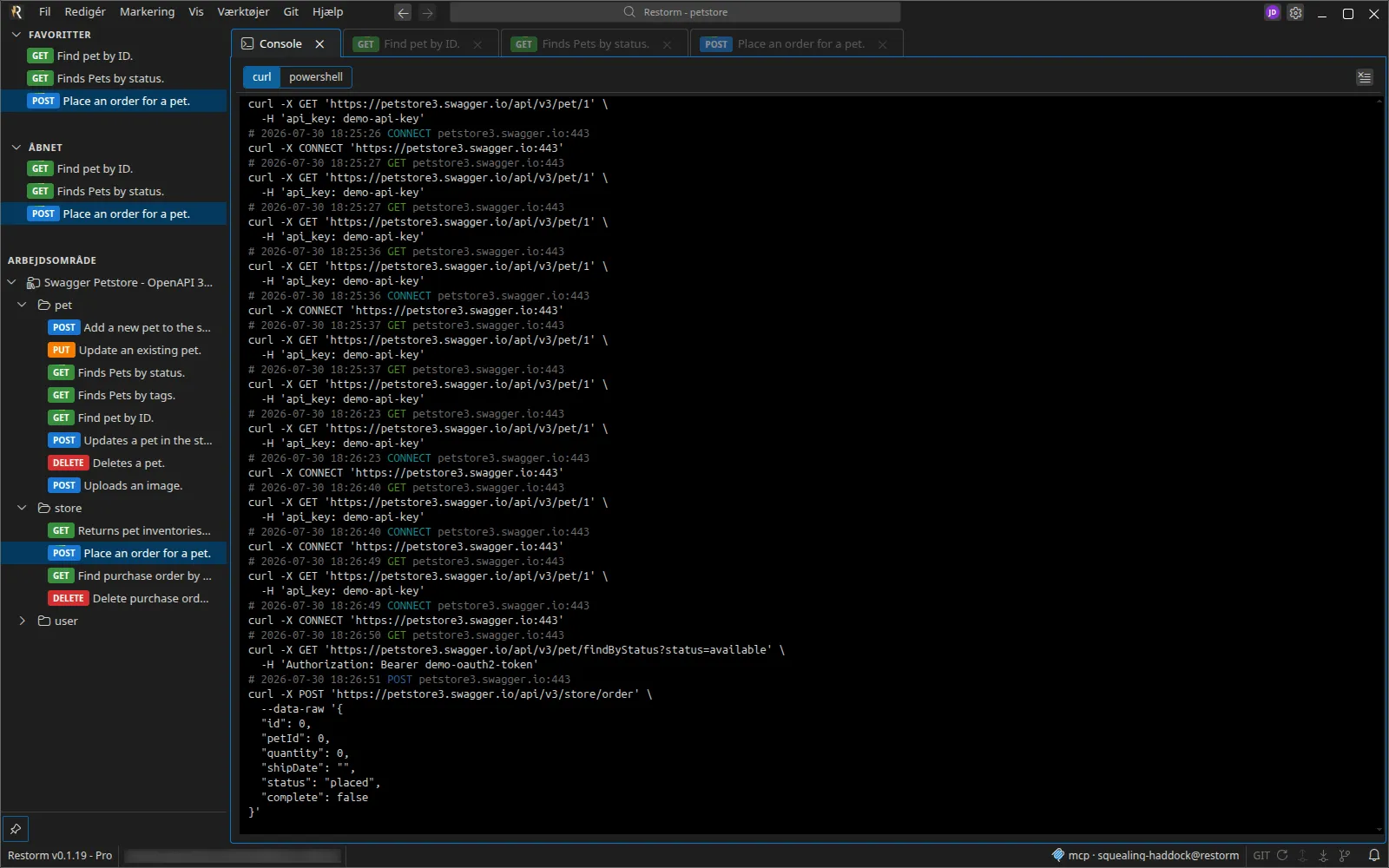
Task: Open the Værktøjer menu
Action: [243, 12]
